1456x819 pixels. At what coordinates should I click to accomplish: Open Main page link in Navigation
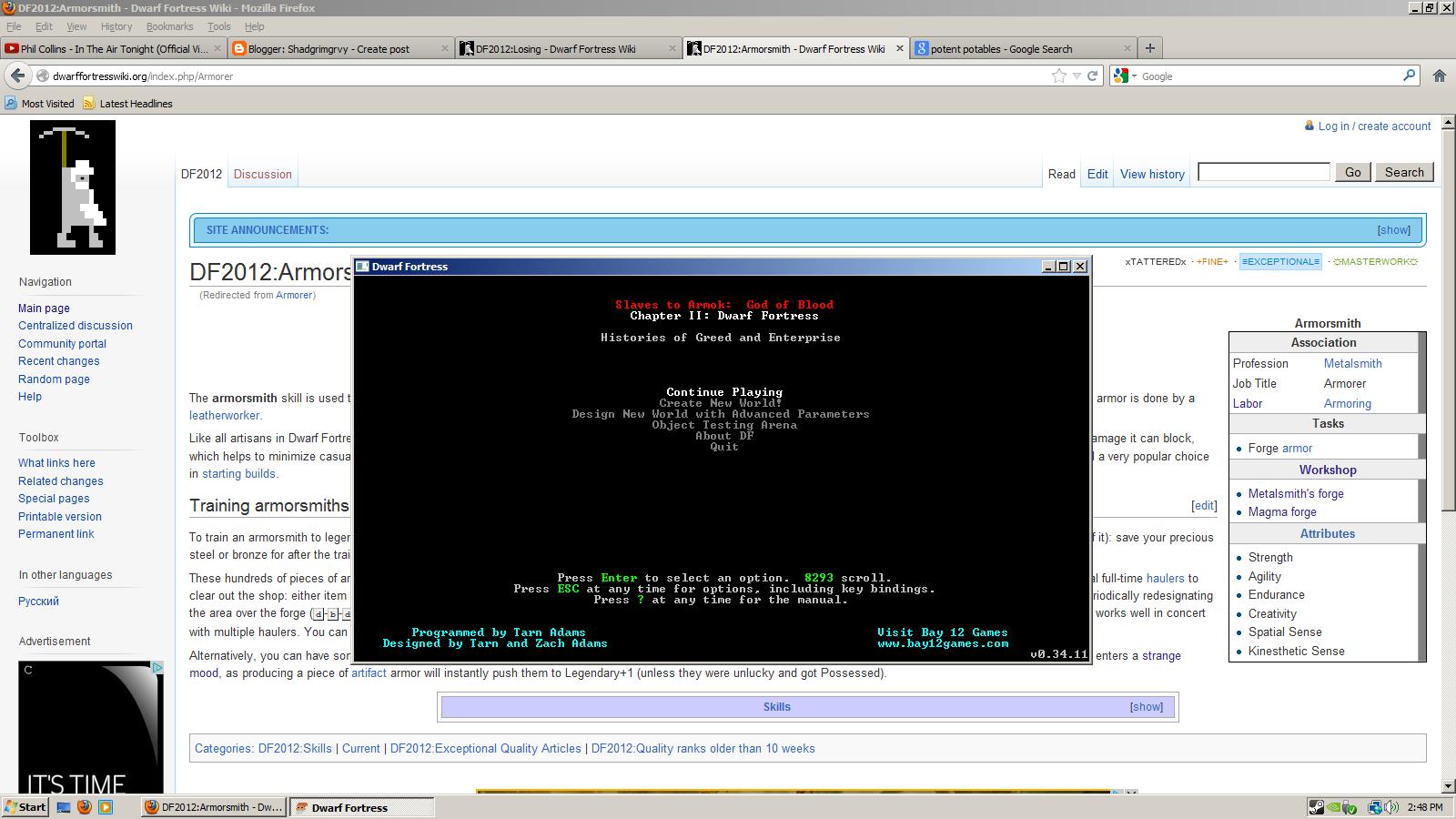(44, 308)
